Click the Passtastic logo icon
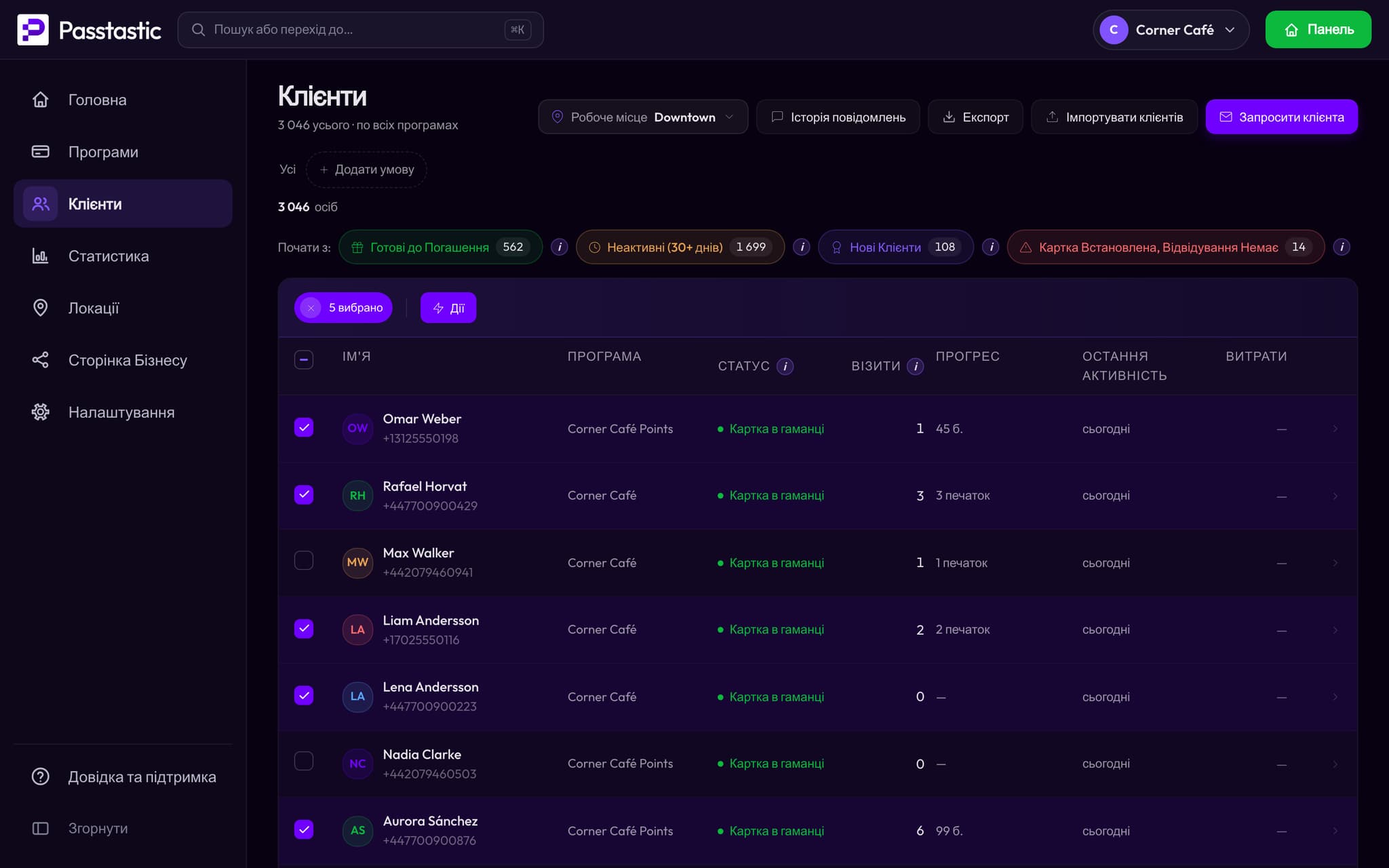1389x868 pixels. [x=33, y=30]
